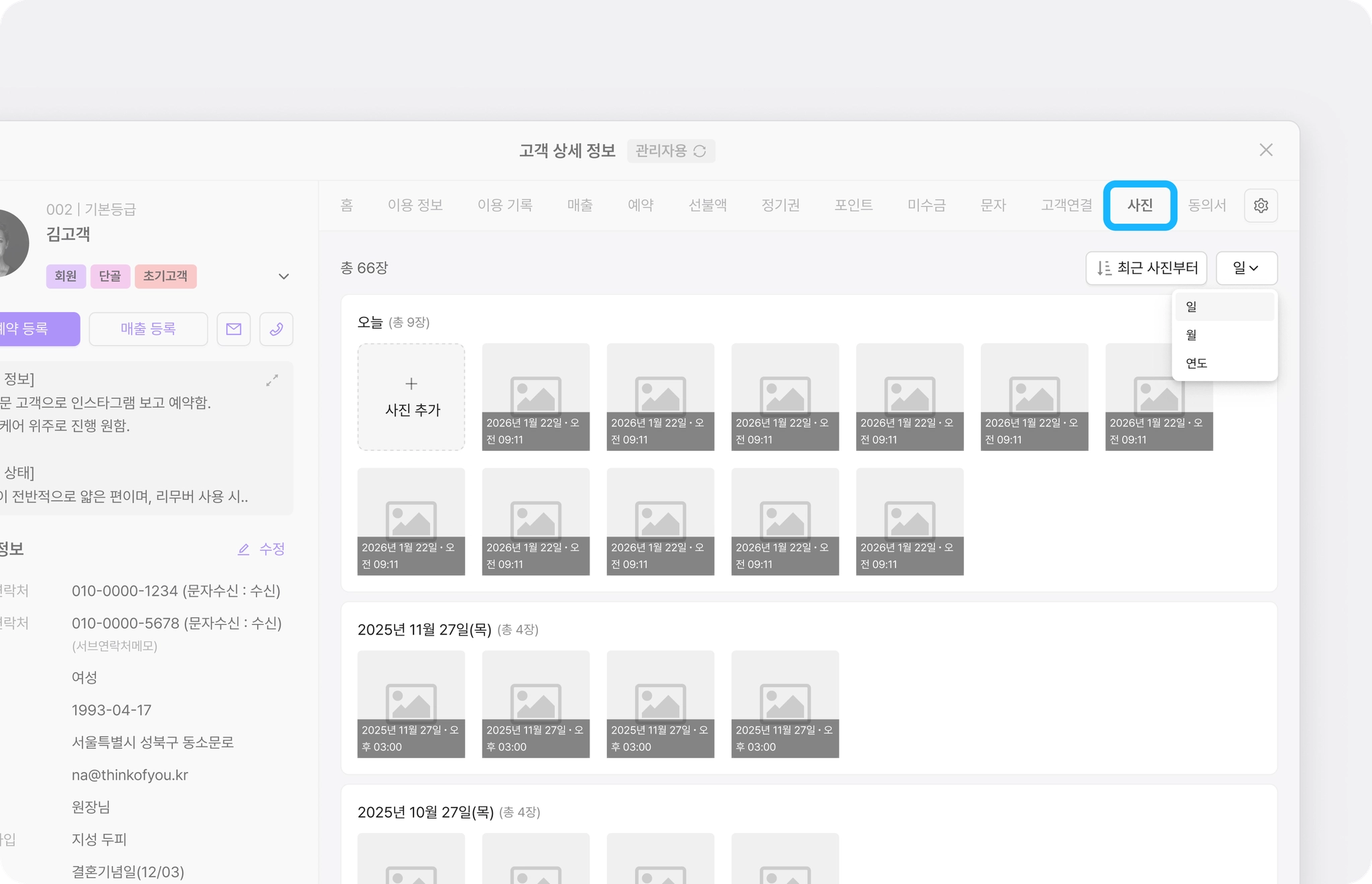Open first 2025년 11월 27일 photo thumbnail

click(x=411, y=704)
